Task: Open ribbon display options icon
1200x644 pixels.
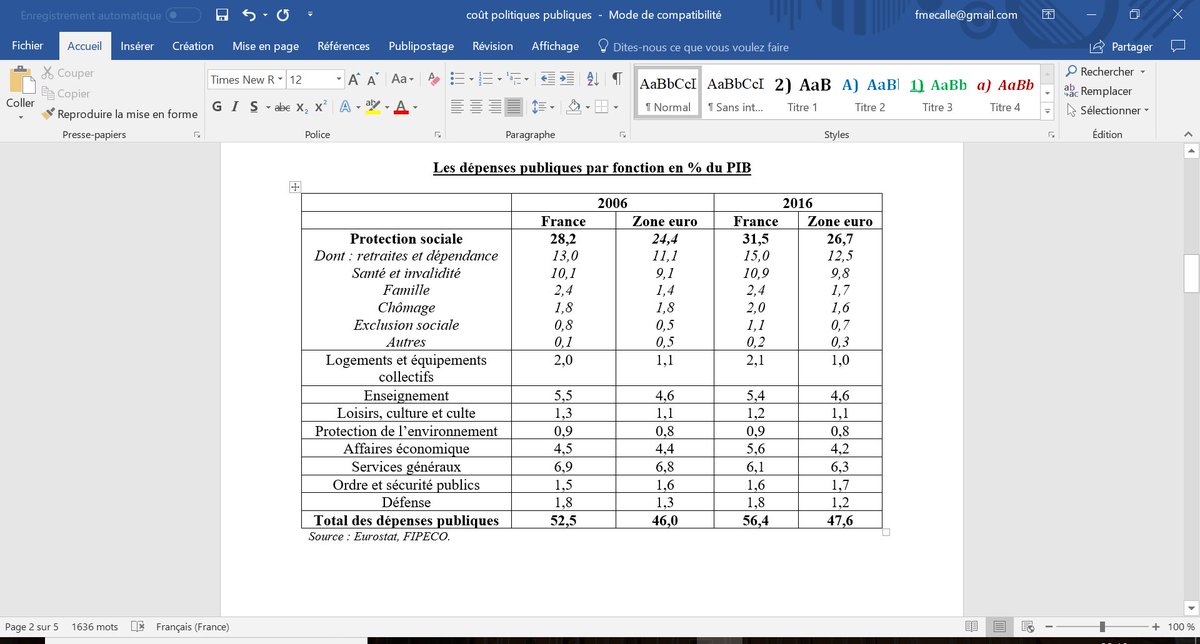Action: pyautogui.click(x=1047, y=15)
